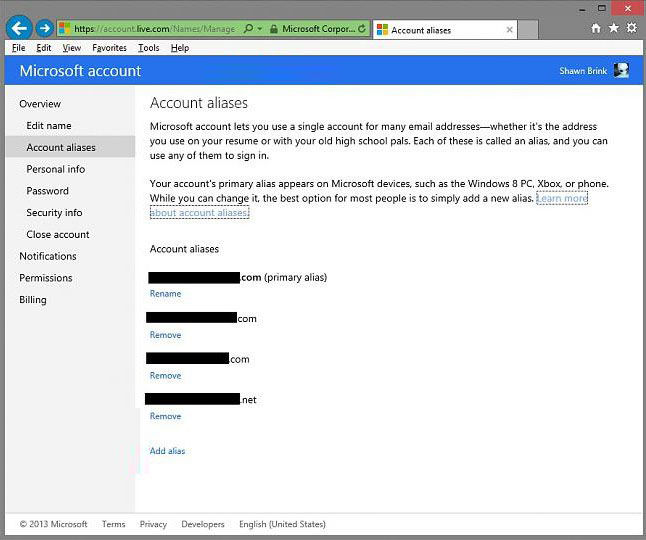Minimize the browser window
The width and height of the screenshot is (646, 540).
(582, 9)
